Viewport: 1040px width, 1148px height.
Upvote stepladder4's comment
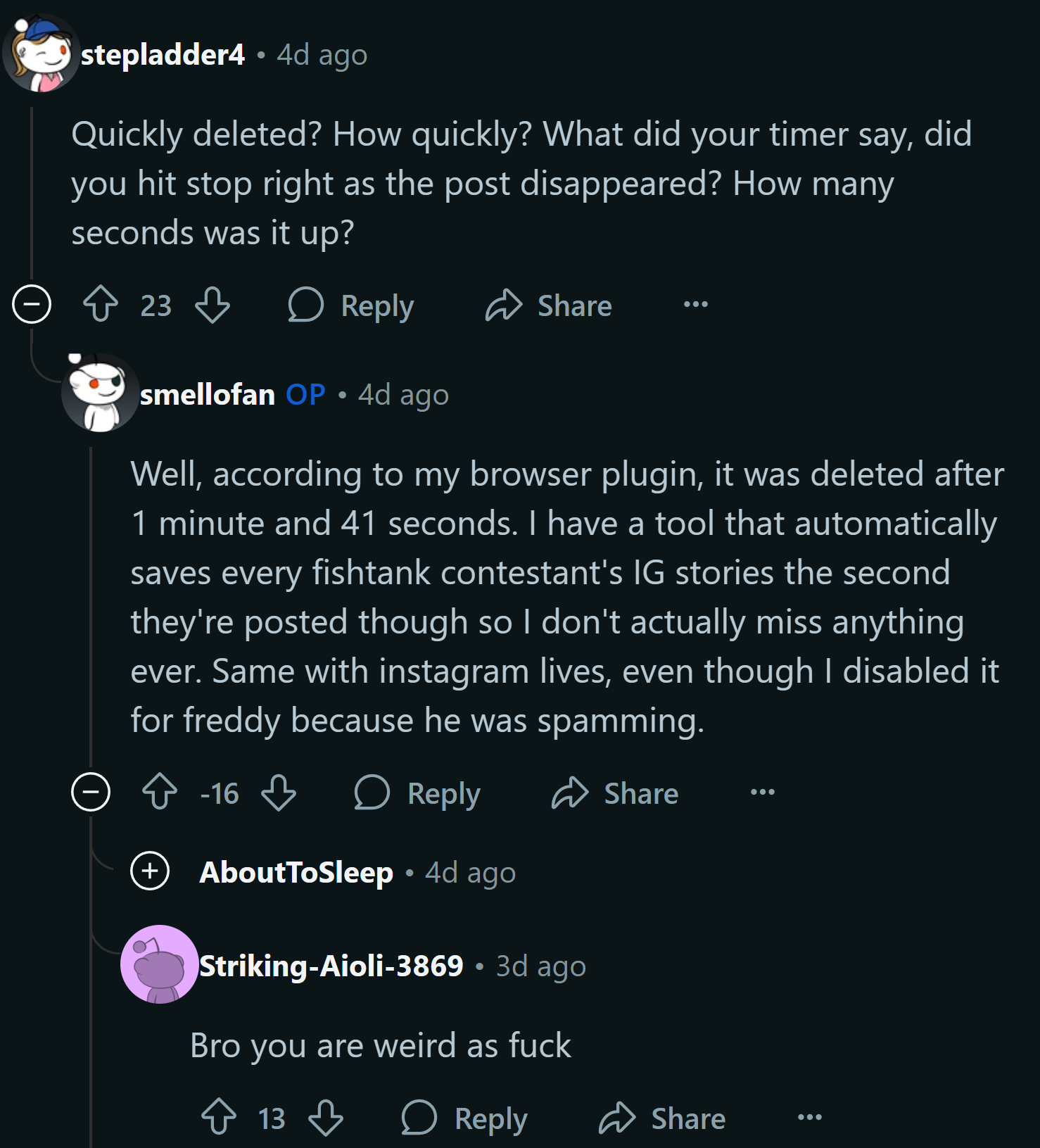(x=101, y=305)
